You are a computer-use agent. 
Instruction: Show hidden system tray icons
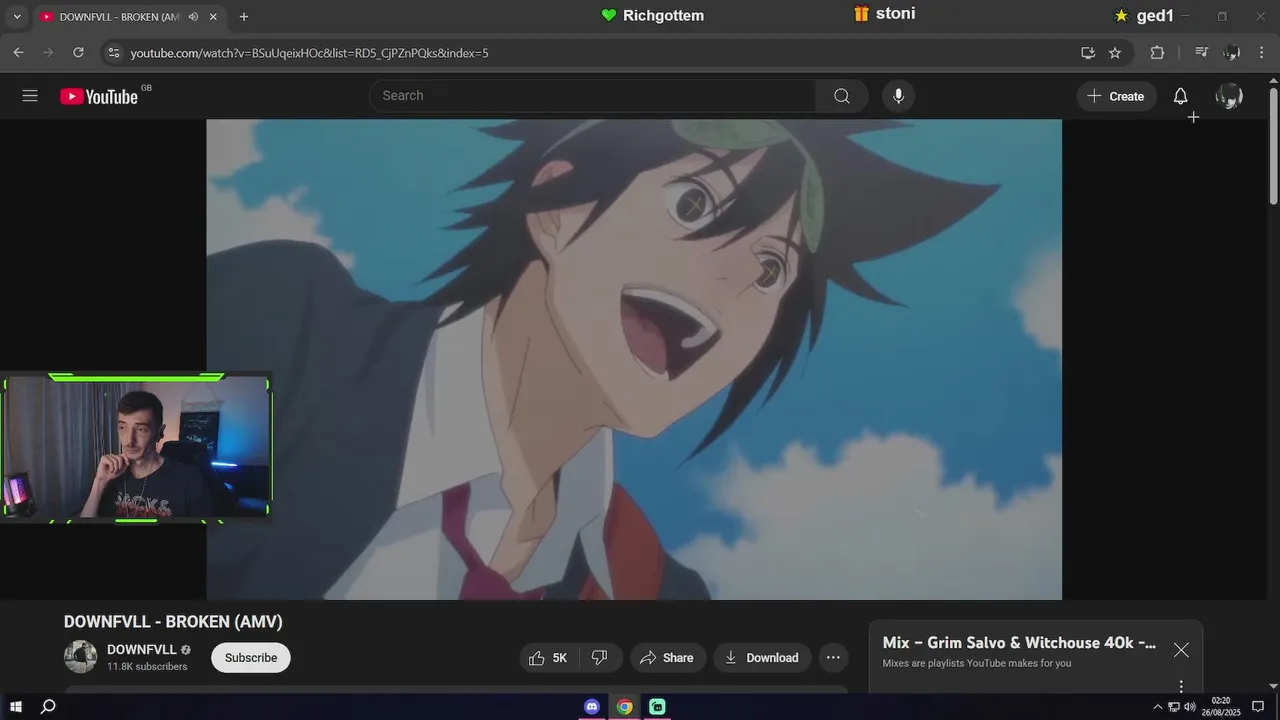point(1158,706)
